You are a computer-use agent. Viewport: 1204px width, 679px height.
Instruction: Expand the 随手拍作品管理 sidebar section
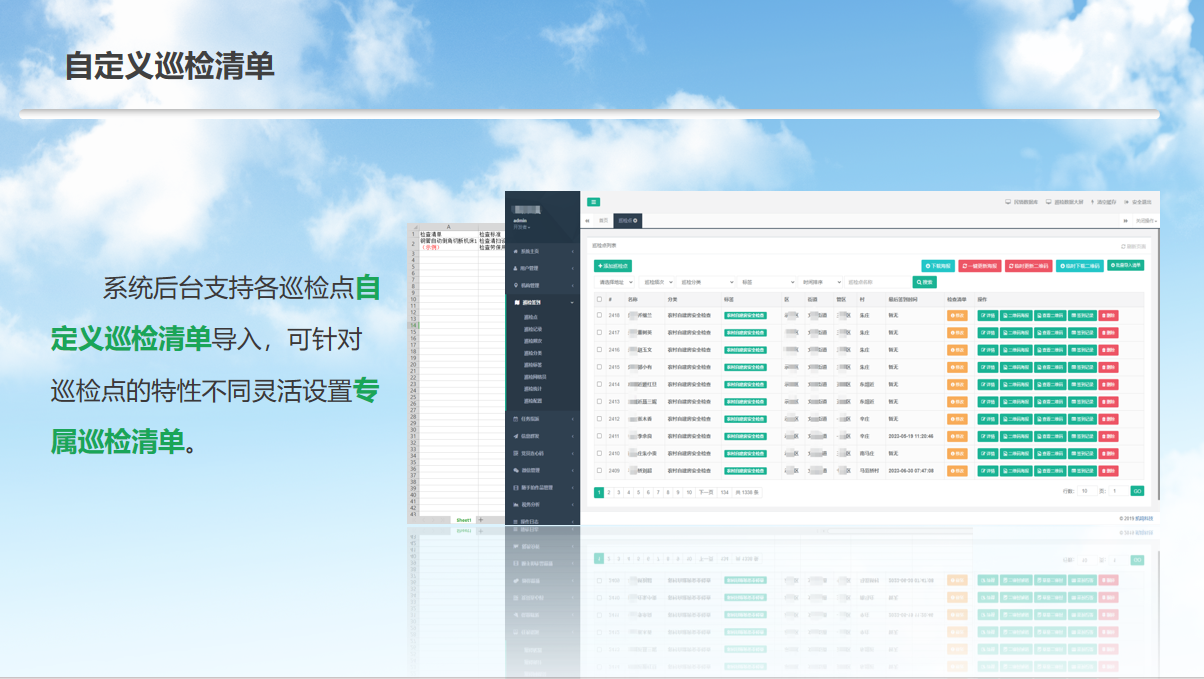point(543,487)
